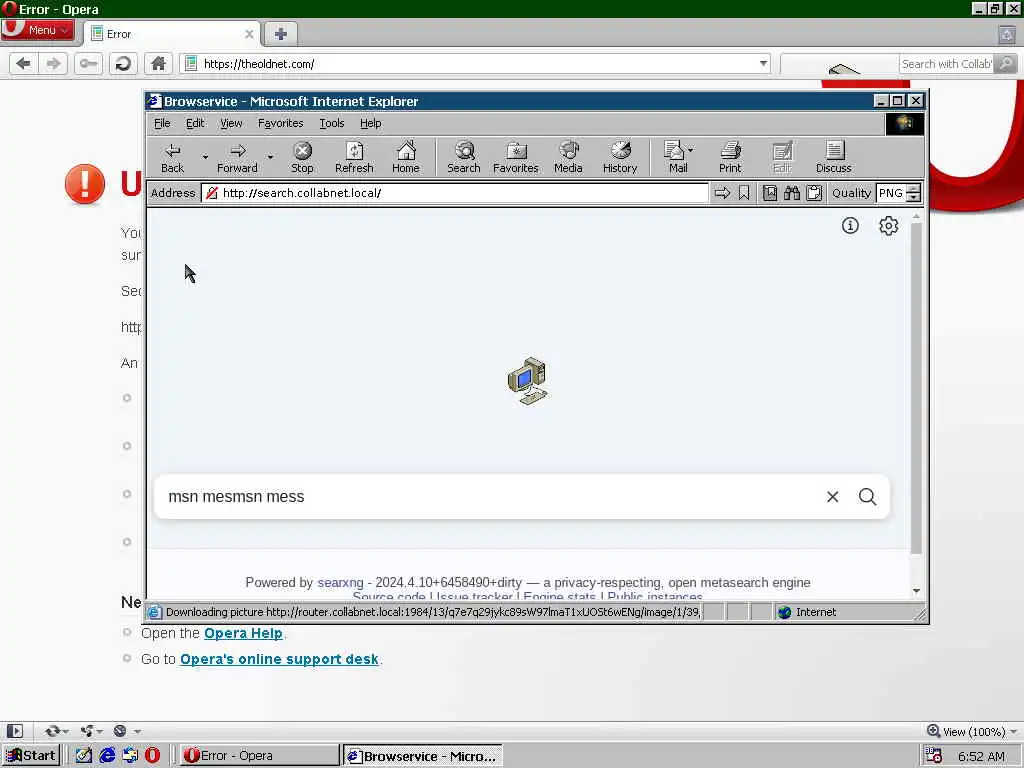Click the Opera address bar URL field
This screenshot has height=768, width=1024.
[477, 63]
